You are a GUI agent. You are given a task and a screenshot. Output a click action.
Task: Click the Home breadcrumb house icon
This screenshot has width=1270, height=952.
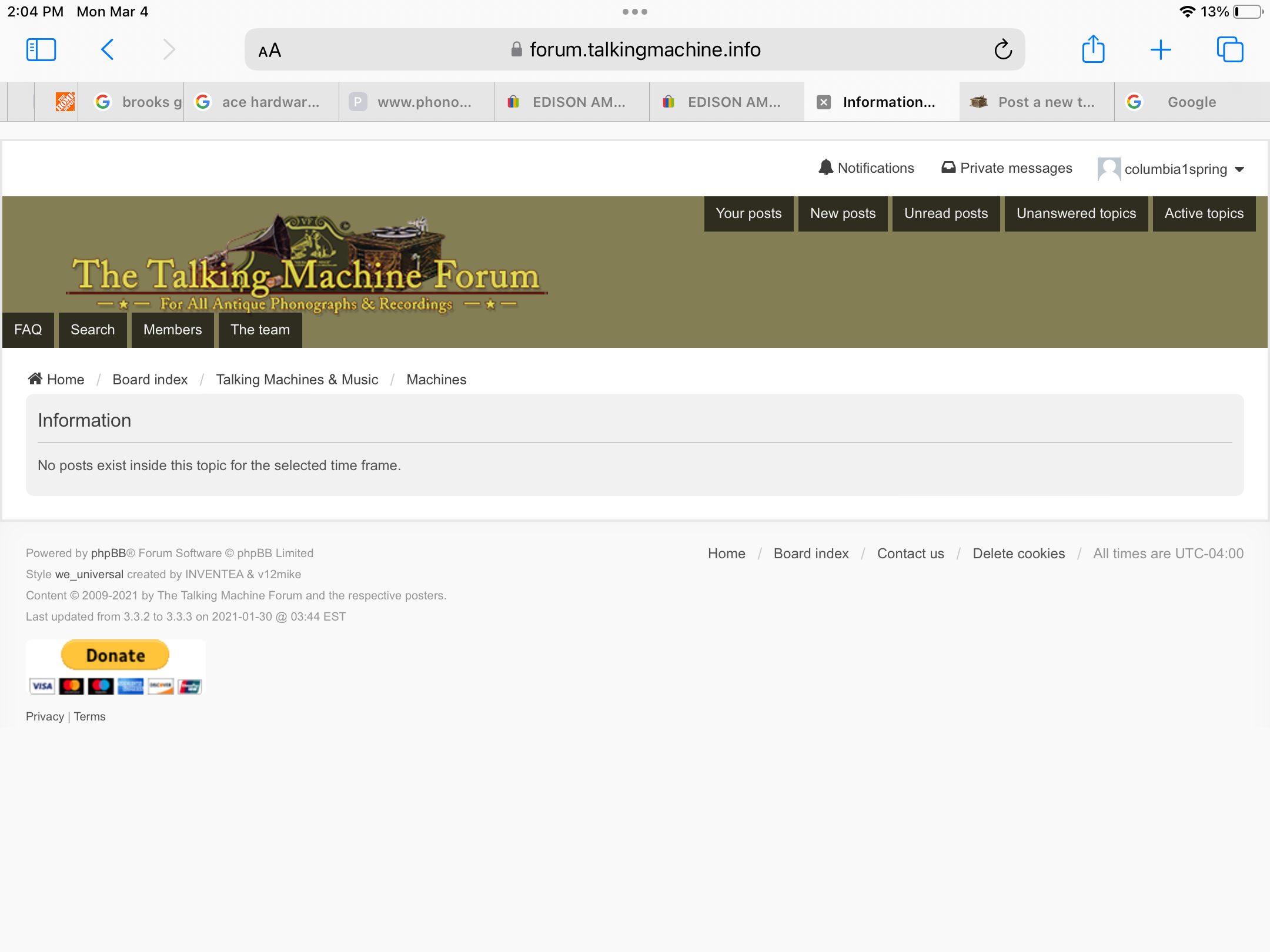35,379
